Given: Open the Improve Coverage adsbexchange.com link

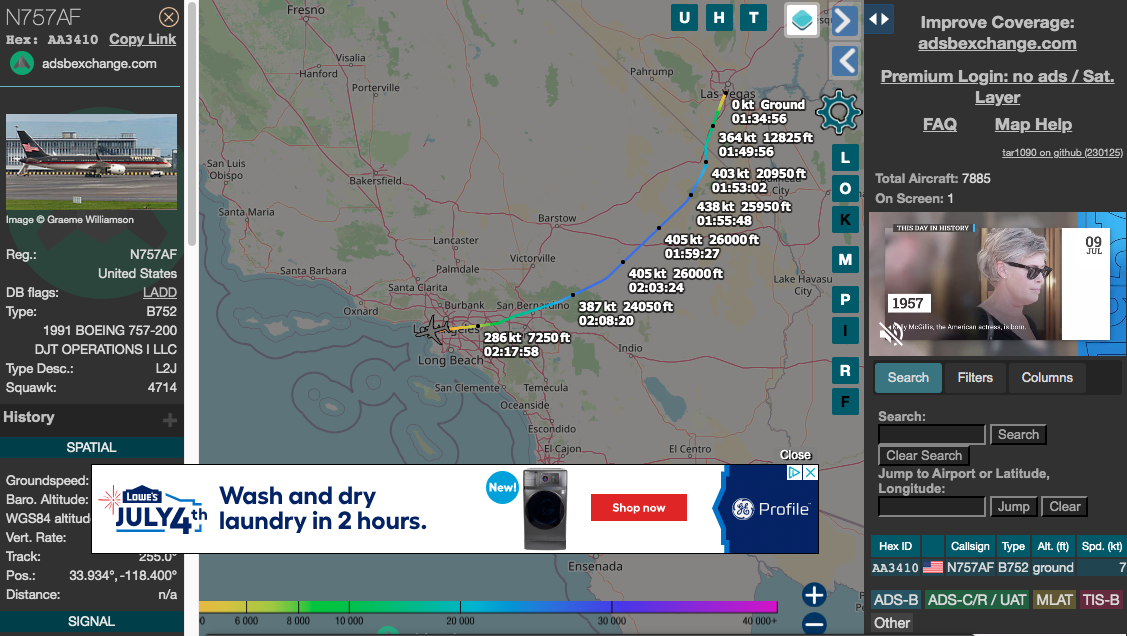Looking at the screenshot, I should (997, 43).
